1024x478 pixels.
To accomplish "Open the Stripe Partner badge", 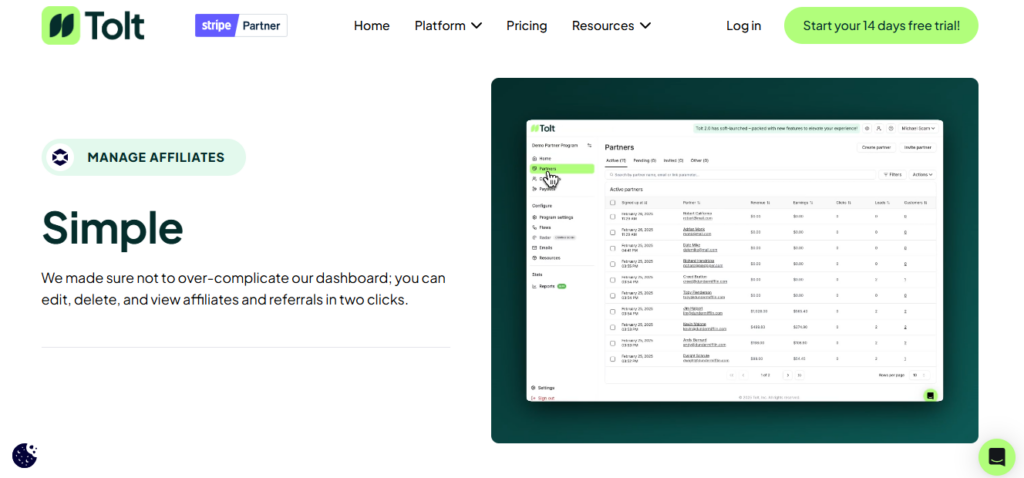I will pyautogui.click(x=241, y=25).
